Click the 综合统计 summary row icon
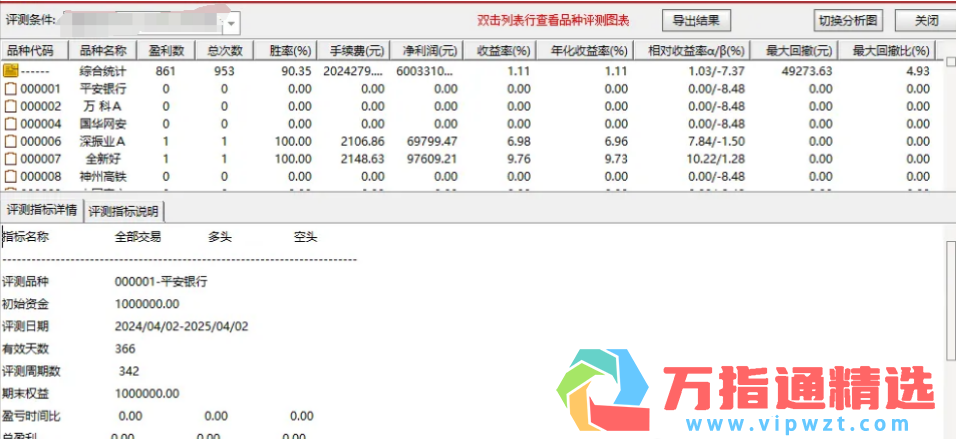 10,71
